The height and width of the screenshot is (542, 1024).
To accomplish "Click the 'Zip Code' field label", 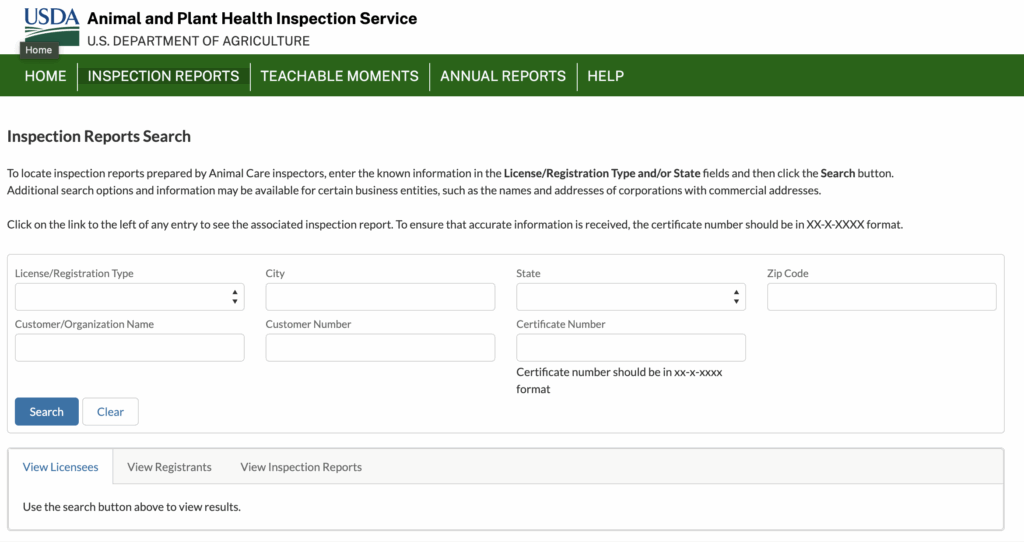I will [788, 274].
